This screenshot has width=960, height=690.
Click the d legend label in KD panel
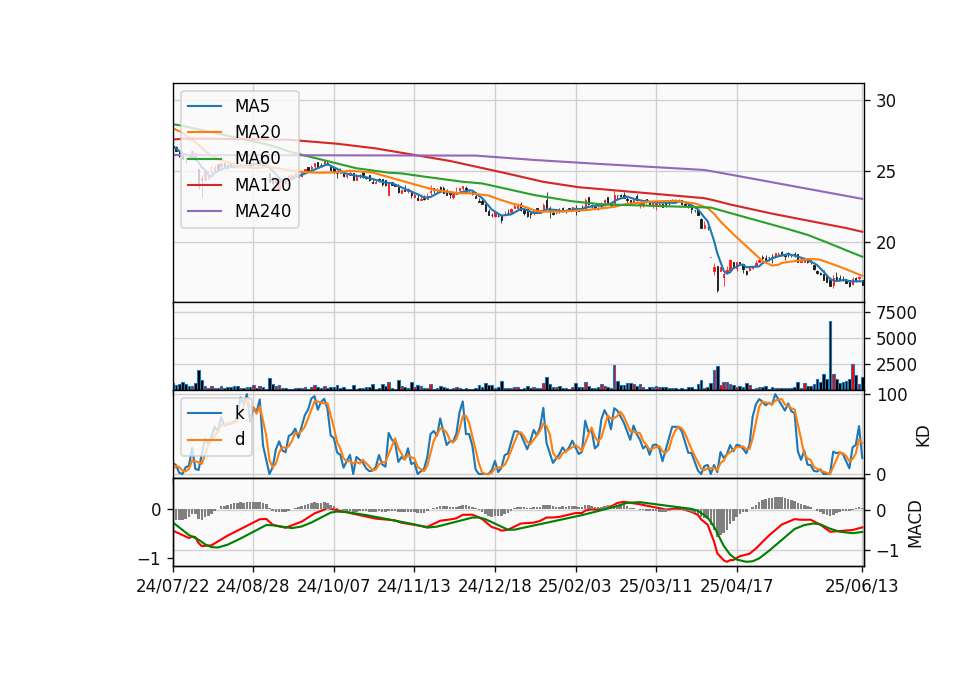239,438
